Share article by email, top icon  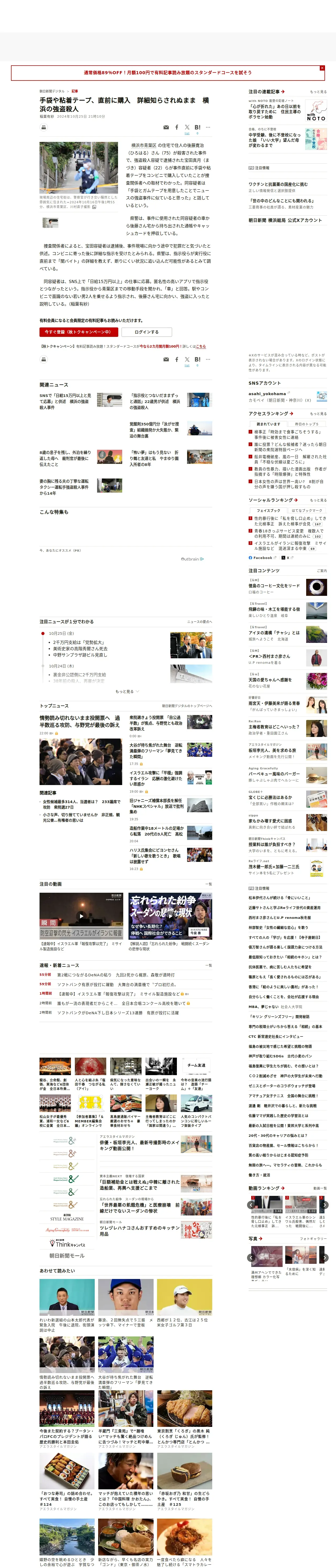166,127
